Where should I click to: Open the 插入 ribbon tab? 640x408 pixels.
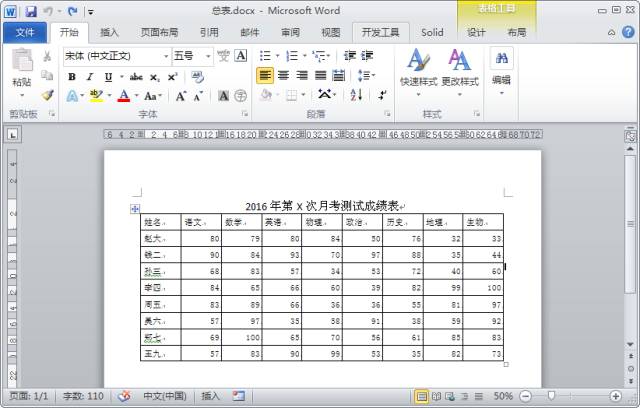[109, 32]
